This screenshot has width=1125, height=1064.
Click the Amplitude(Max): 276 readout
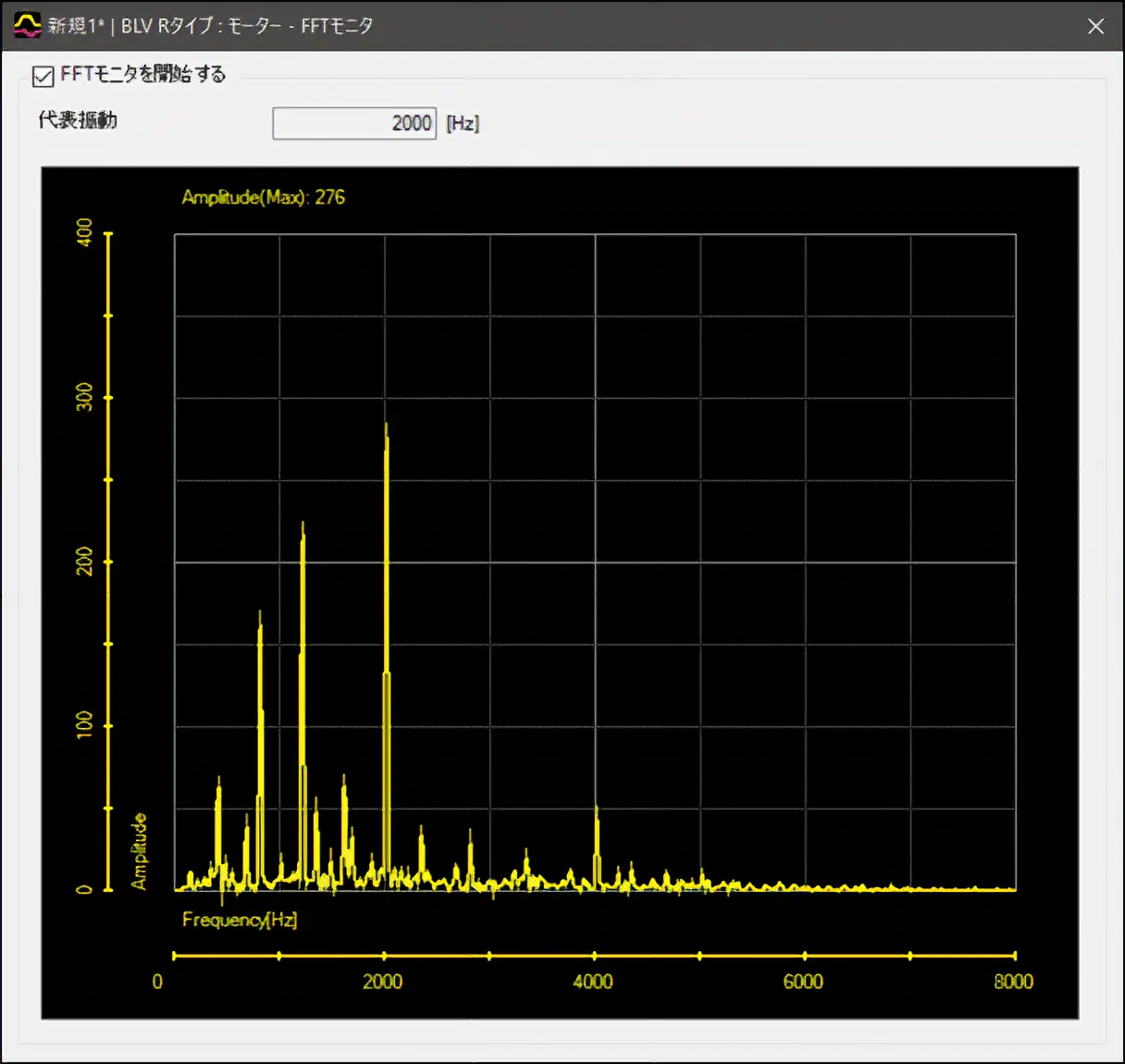(x=263, y=197)
